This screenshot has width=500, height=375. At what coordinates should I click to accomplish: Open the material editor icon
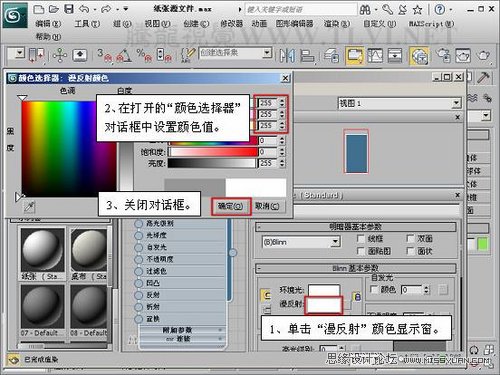(x=419, y=56)
